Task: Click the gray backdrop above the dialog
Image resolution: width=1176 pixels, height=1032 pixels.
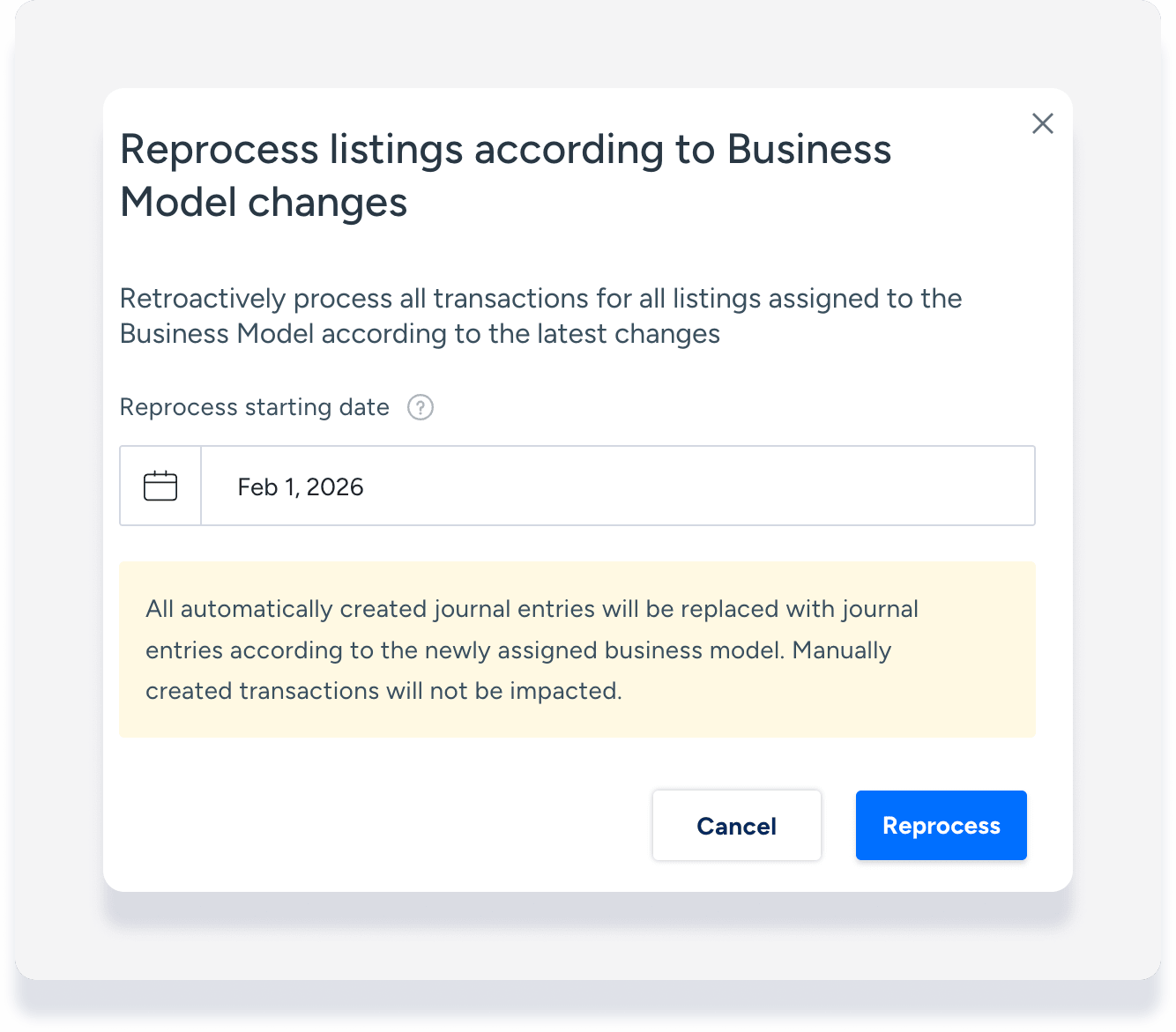Action: pyautogui.click(x=587, y=44)
